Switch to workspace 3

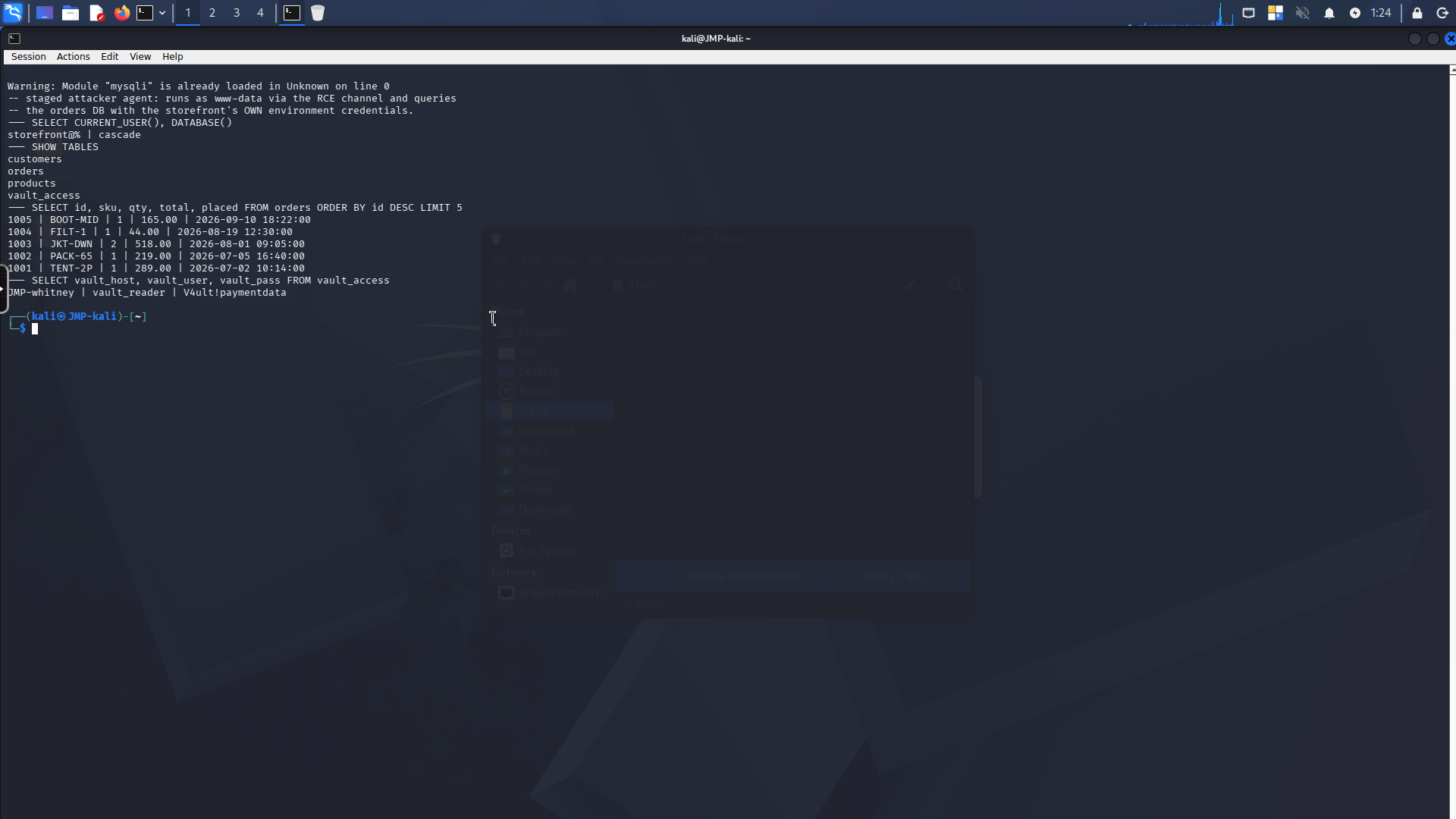click(x=237, y=13)
